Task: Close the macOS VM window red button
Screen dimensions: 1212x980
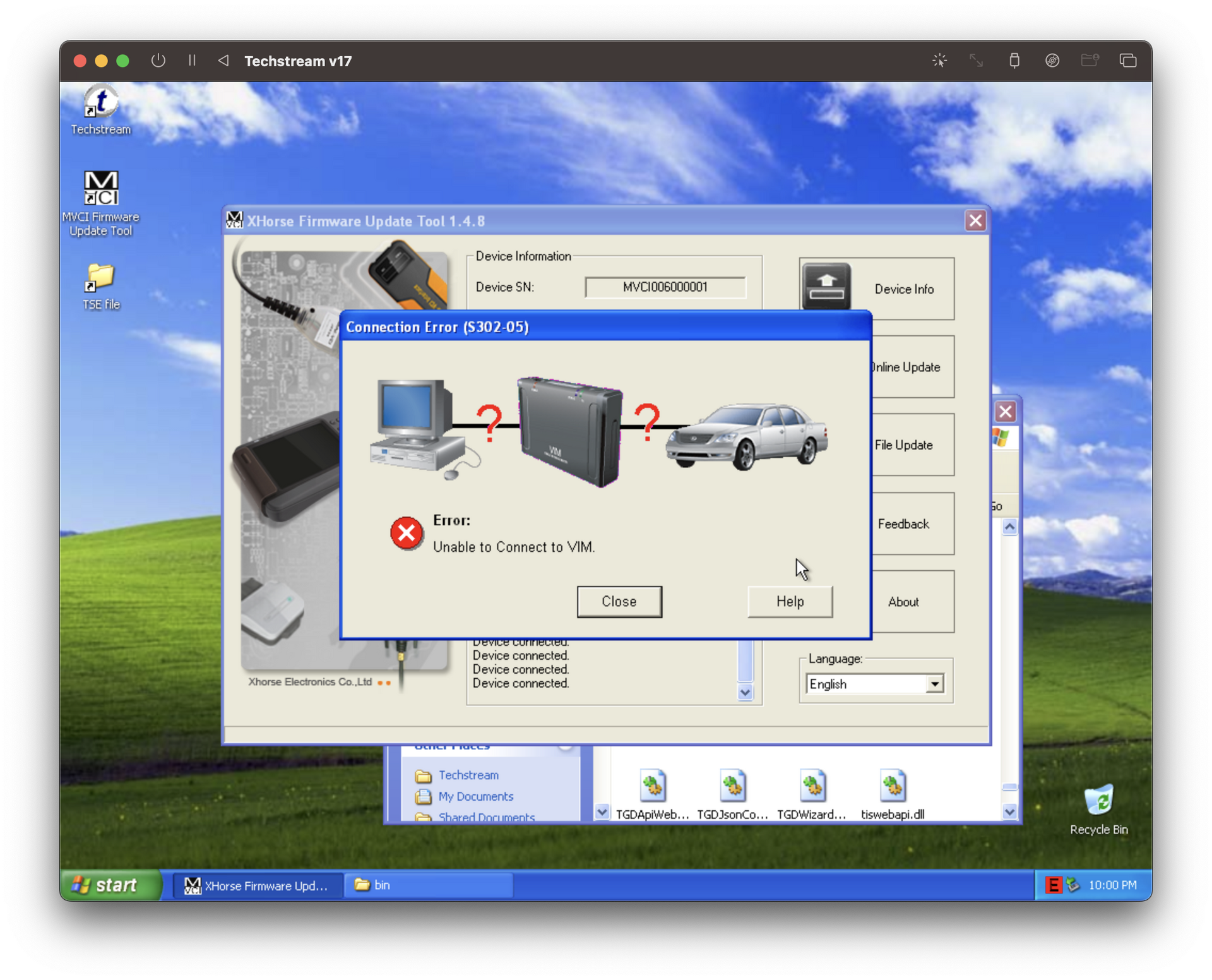Action: point(80,61)
